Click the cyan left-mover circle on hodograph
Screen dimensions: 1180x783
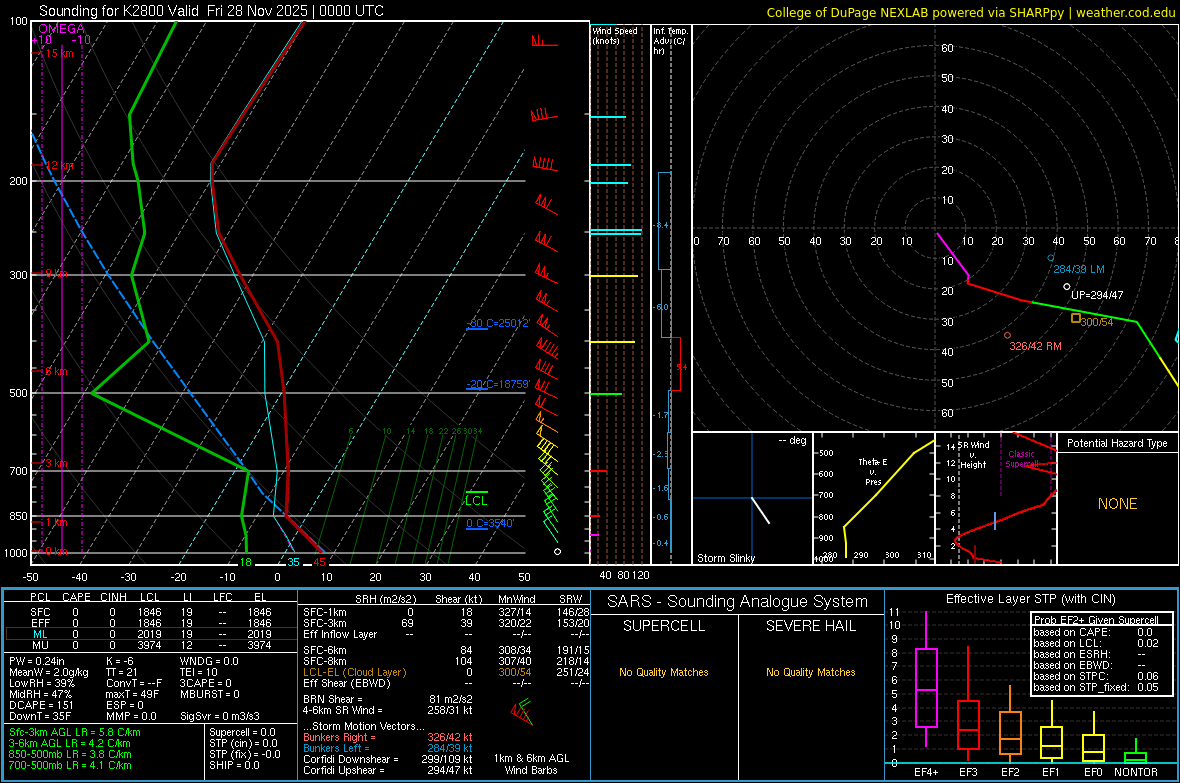[1051, 258]
